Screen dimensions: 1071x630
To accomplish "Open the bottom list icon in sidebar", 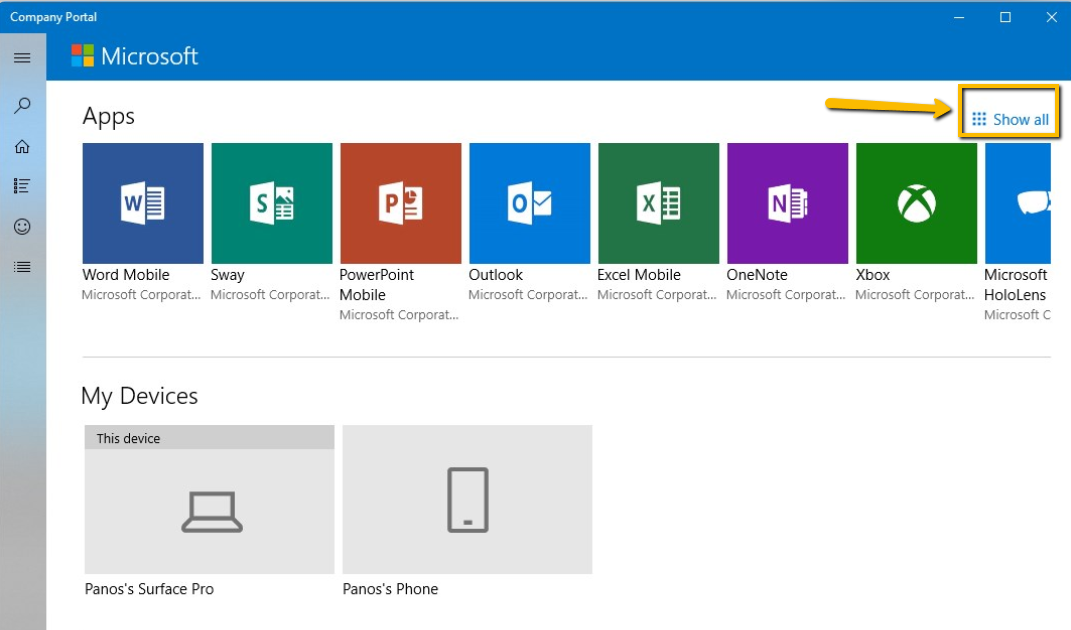I will (22, 267).
